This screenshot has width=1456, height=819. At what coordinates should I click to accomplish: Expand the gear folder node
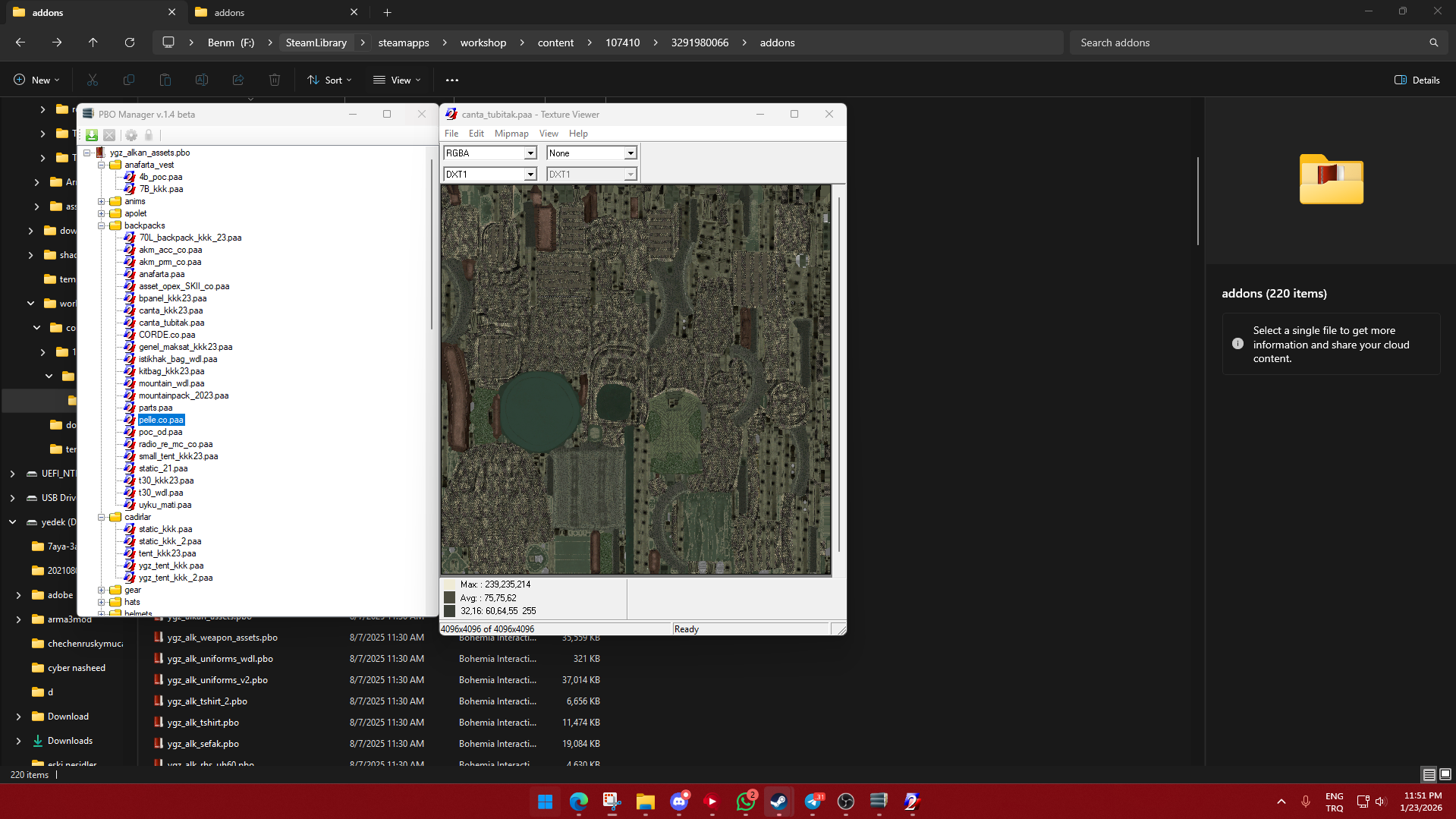[101, 590]
